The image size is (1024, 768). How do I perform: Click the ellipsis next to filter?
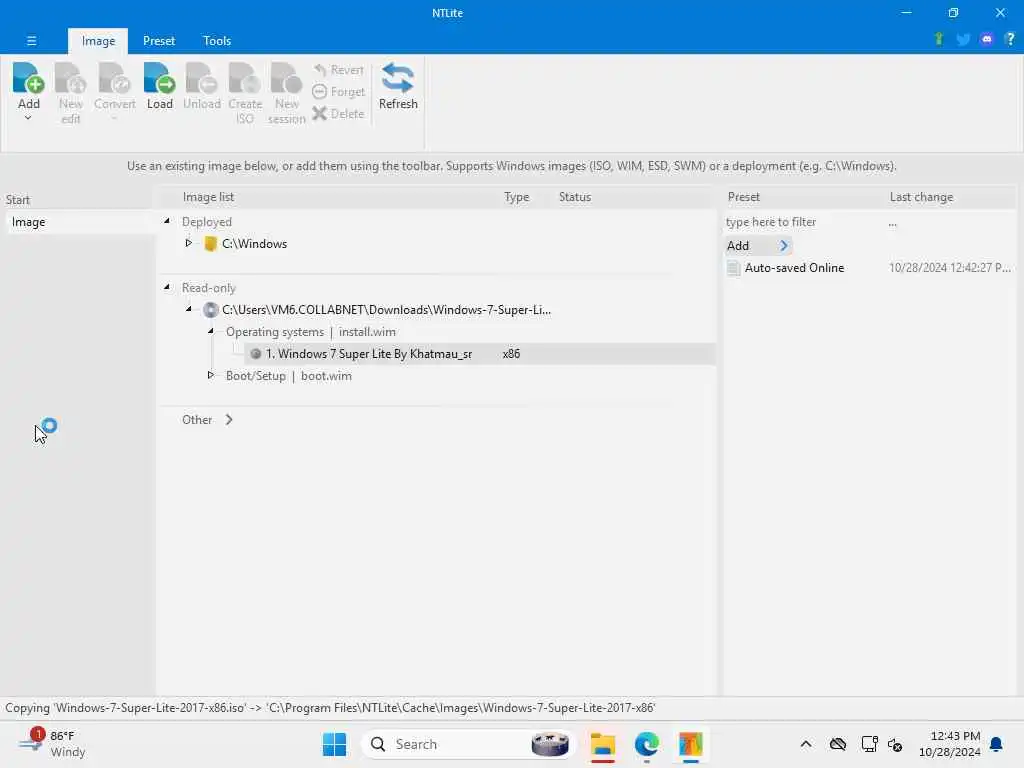893,224
